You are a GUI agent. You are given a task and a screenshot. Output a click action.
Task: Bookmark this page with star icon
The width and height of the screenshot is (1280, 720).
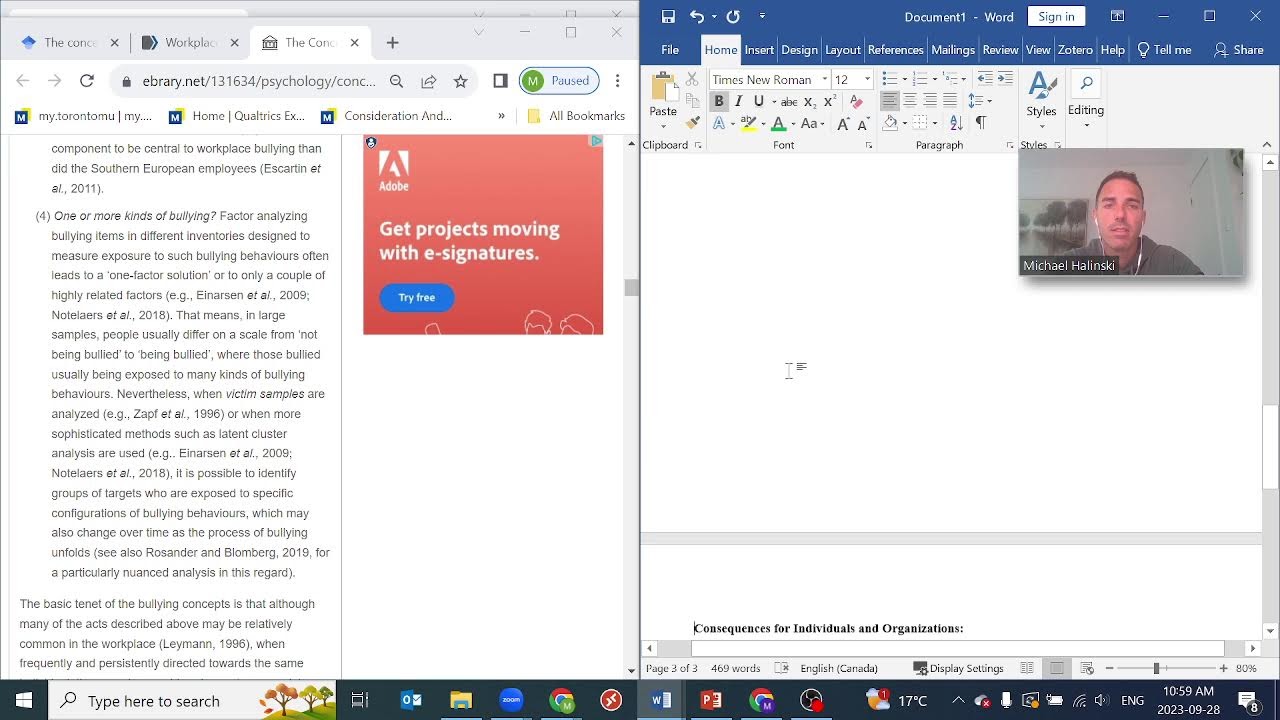pyautogui.click(x=460, y=81)
